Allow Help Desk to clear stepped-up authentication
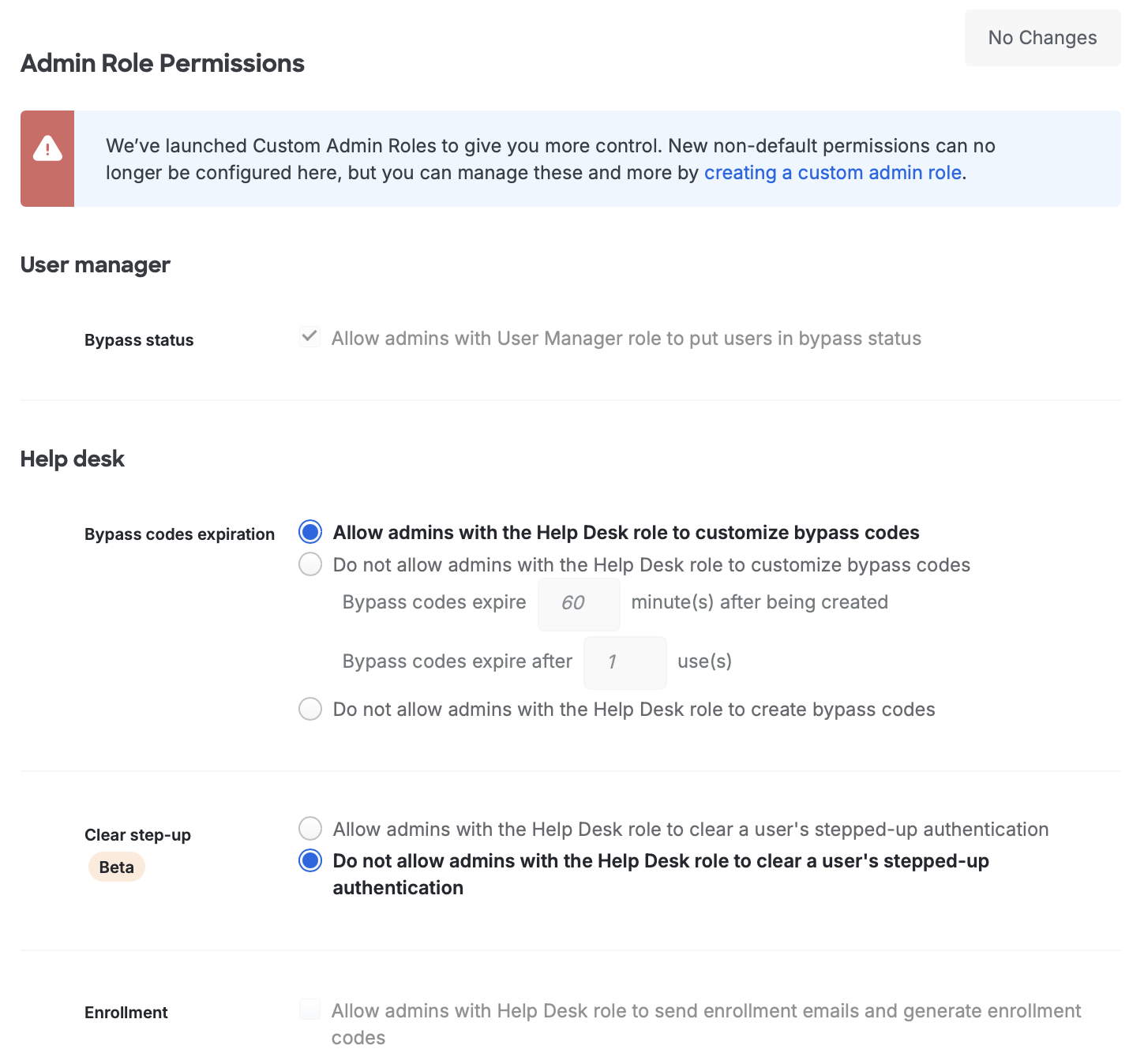The image size is (1129, 1064). tap(309, 829)
